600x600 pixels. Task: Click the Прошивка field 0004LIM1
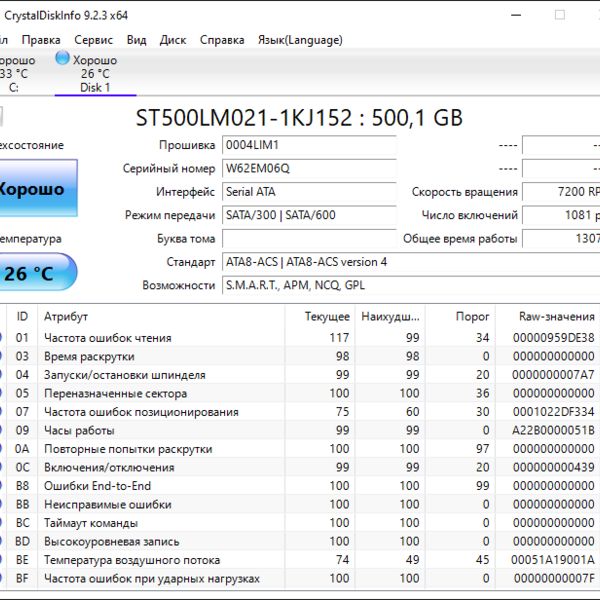(x=309, y=145)
